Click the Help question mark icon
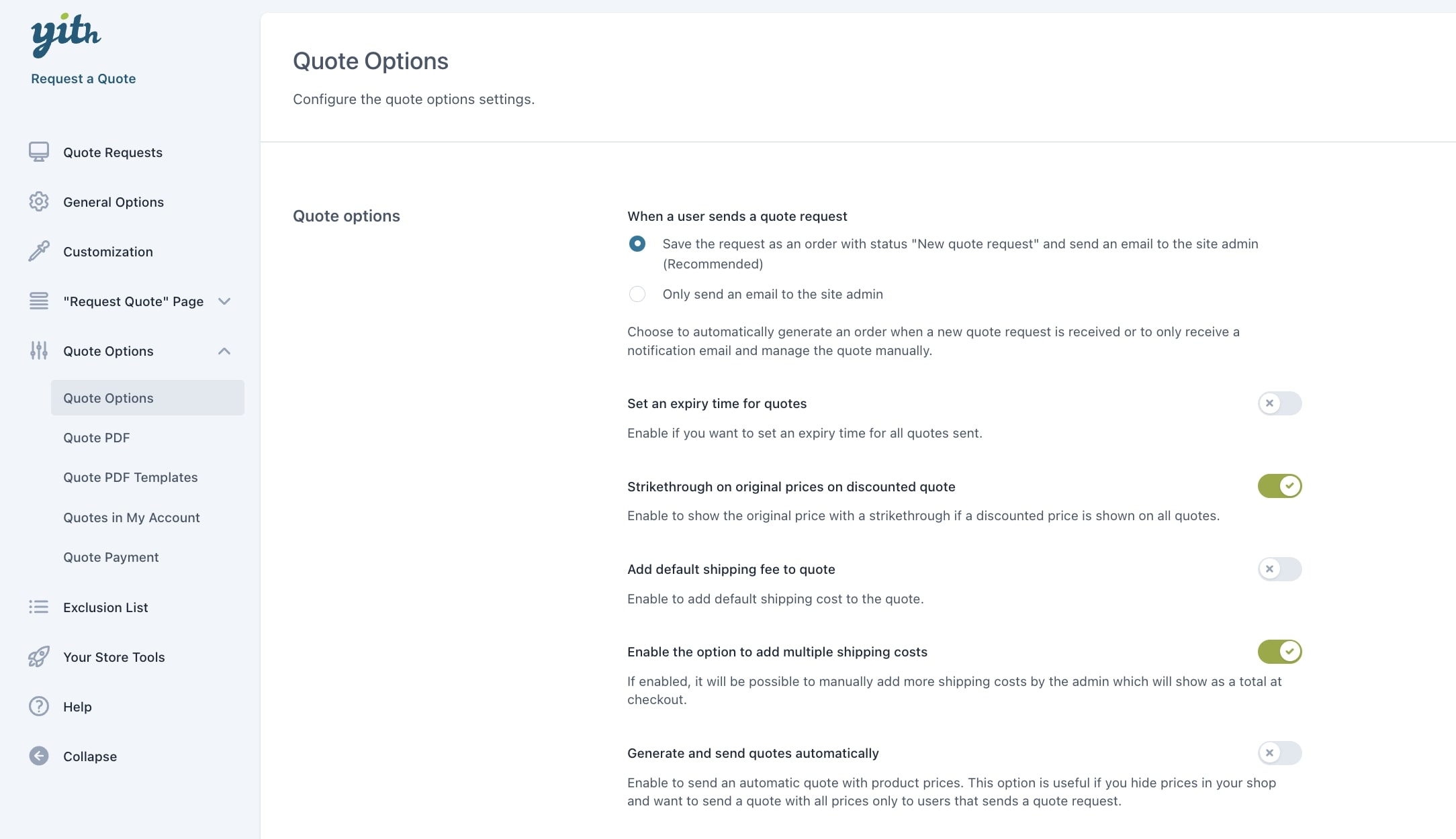Screen dimensions: 1456x839 [x=39, y=707]
